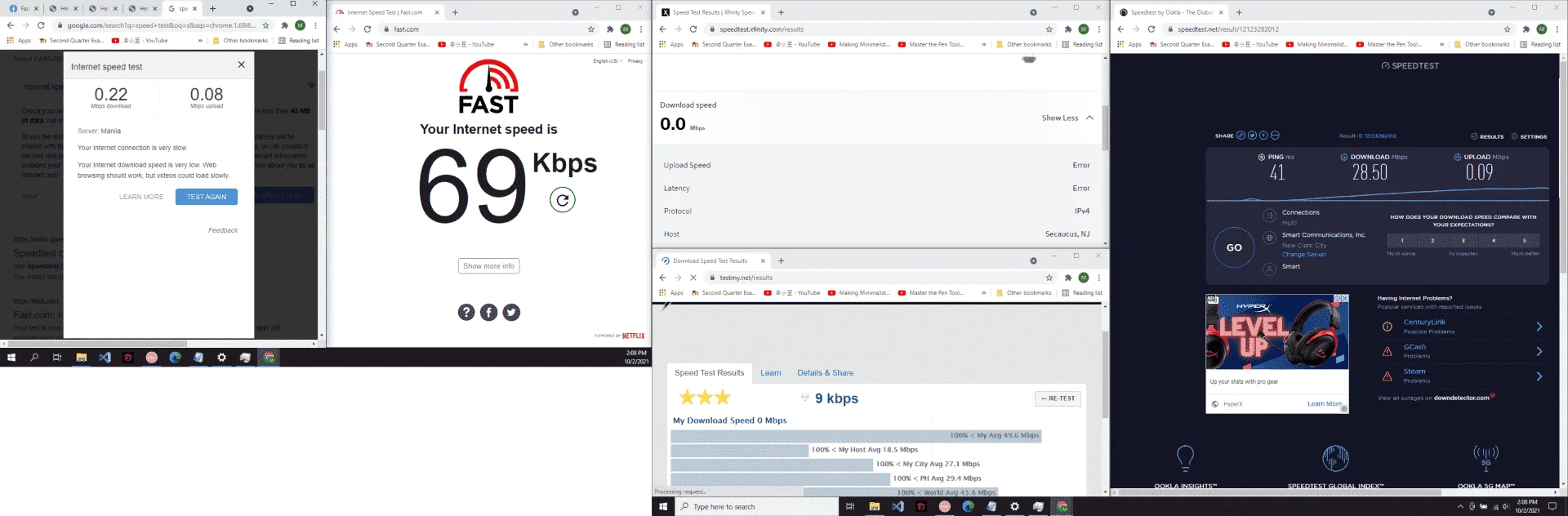Click Learn More on the HyperX ad
Image resolution: width=1568 pixels, height=516 pixels.
click(x=1324, y=403)
